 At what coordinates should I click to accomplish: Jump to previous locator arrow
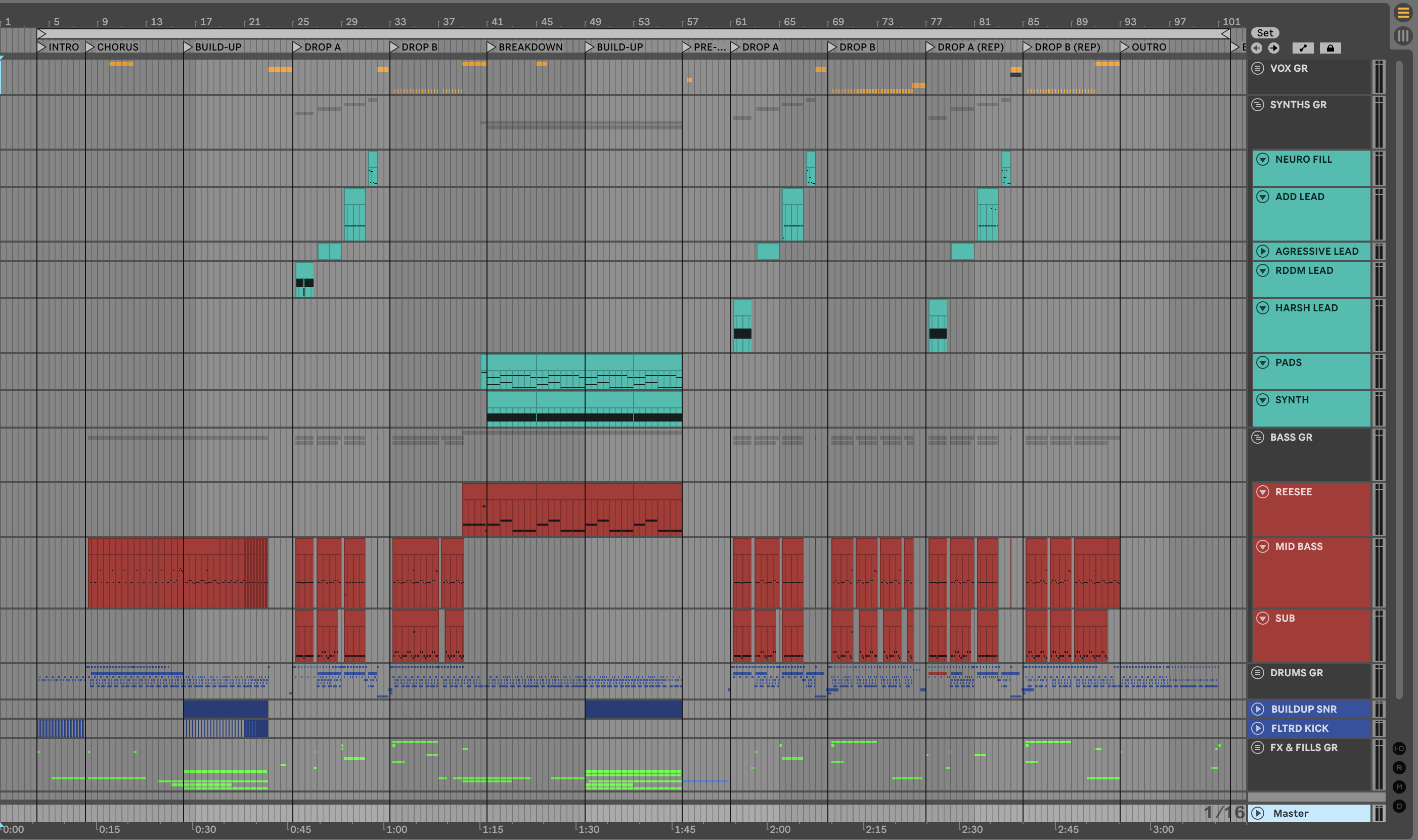click(1257, 48)
